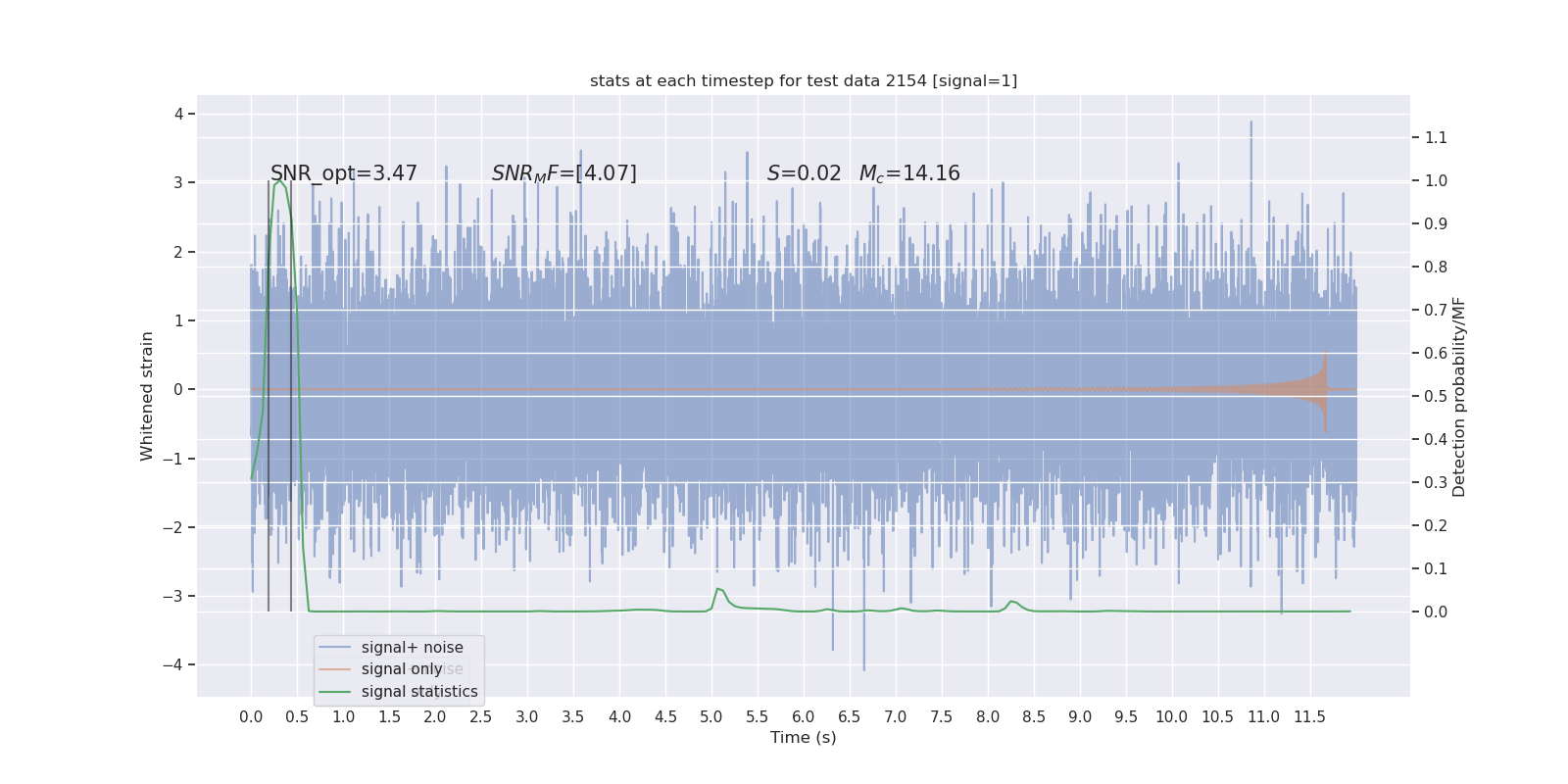
Task: Click x-axis tick label 11.0
Action: 1264,717
